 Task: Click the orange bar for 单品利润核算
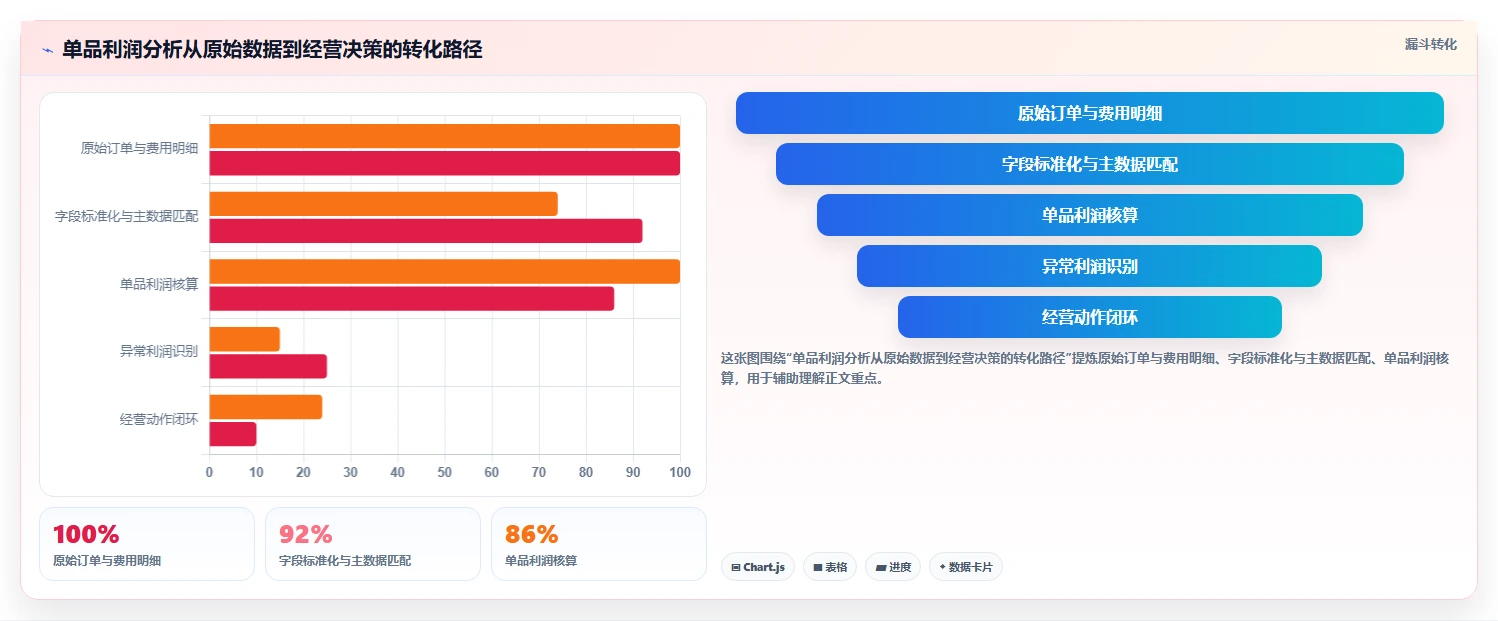click(x=444, y=271)
